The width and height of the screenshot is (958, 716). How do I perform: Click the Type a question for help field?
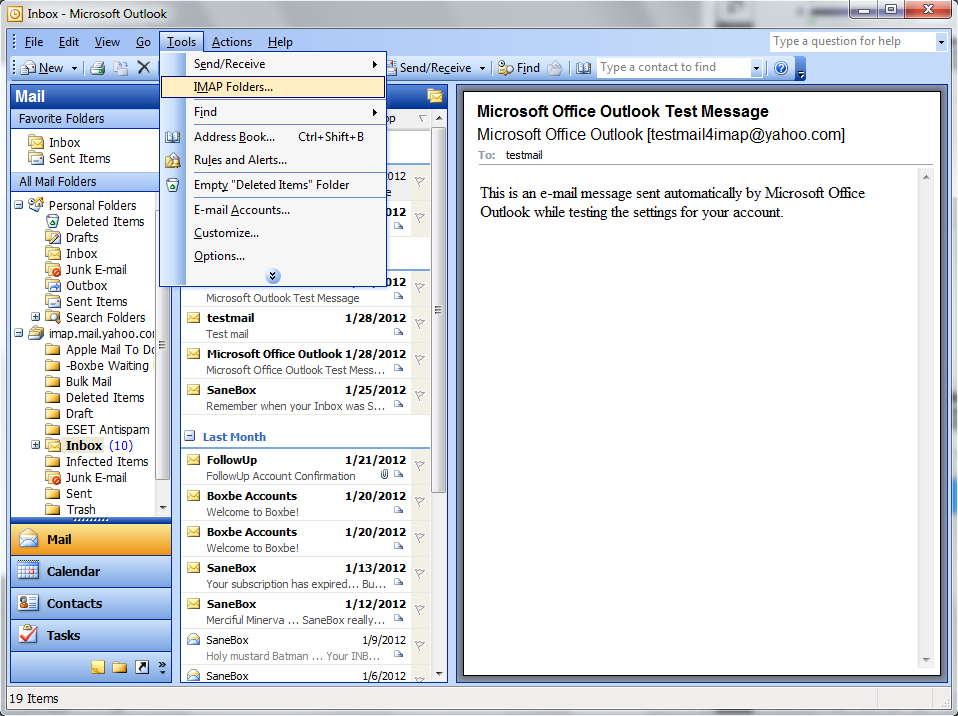852,42
